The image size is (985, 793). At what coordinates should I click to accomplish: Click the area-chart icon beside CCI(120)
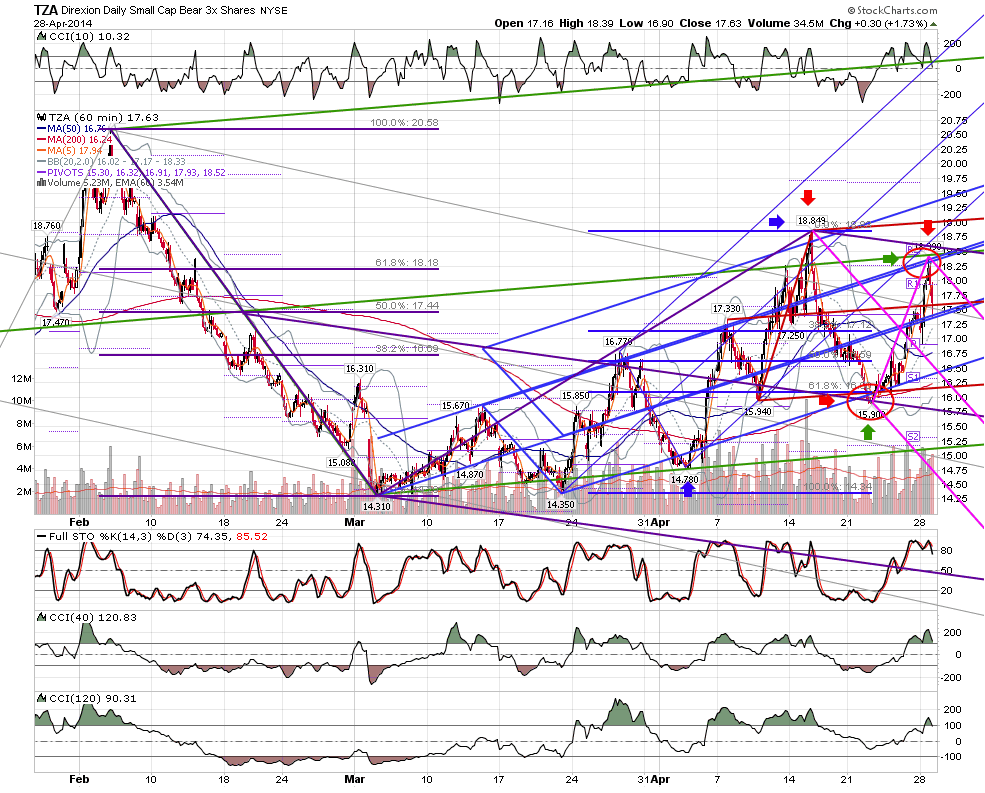pyautogui.click(x=41, y=699)
